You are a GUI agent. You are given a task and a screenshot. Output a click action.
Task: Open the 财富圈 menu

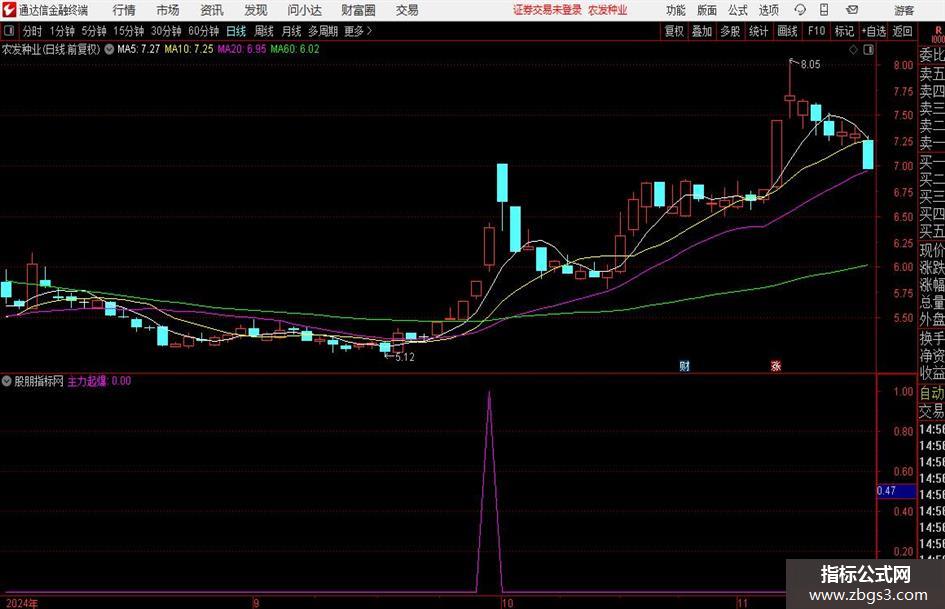point(358,10)
